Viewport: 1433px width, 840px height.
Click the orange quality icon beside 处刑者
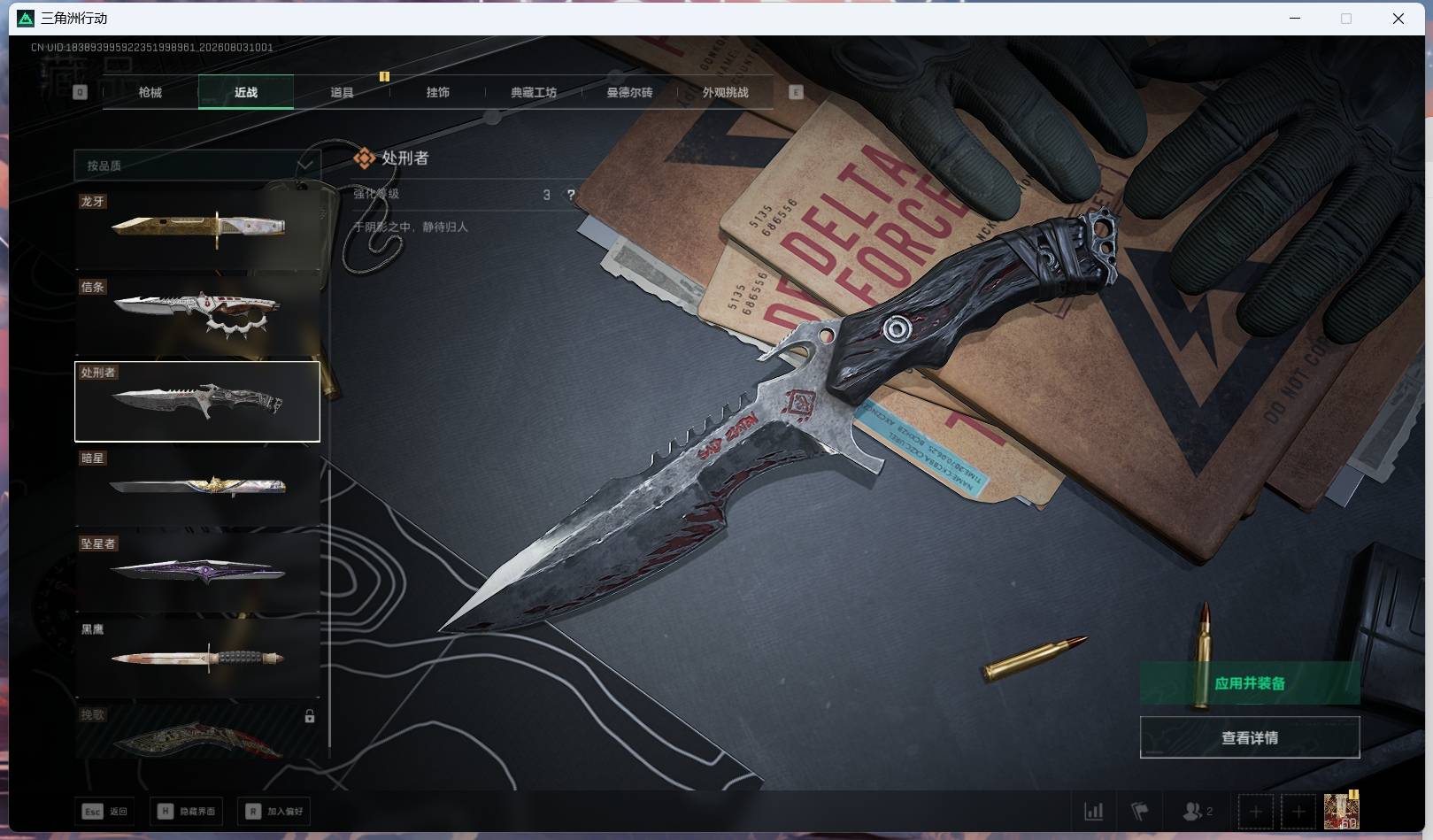pyautogui.click(x=364, y=158)
